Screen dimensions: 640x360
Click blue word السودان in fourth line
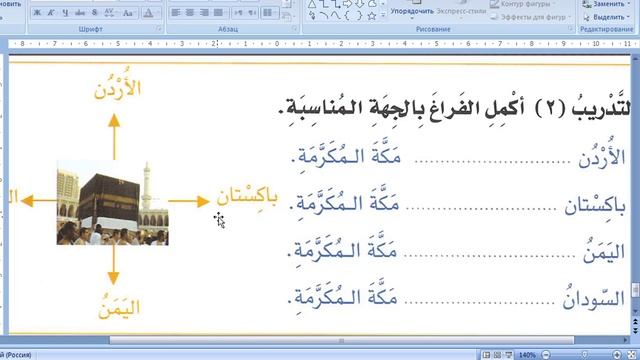[x=594, y=297]
